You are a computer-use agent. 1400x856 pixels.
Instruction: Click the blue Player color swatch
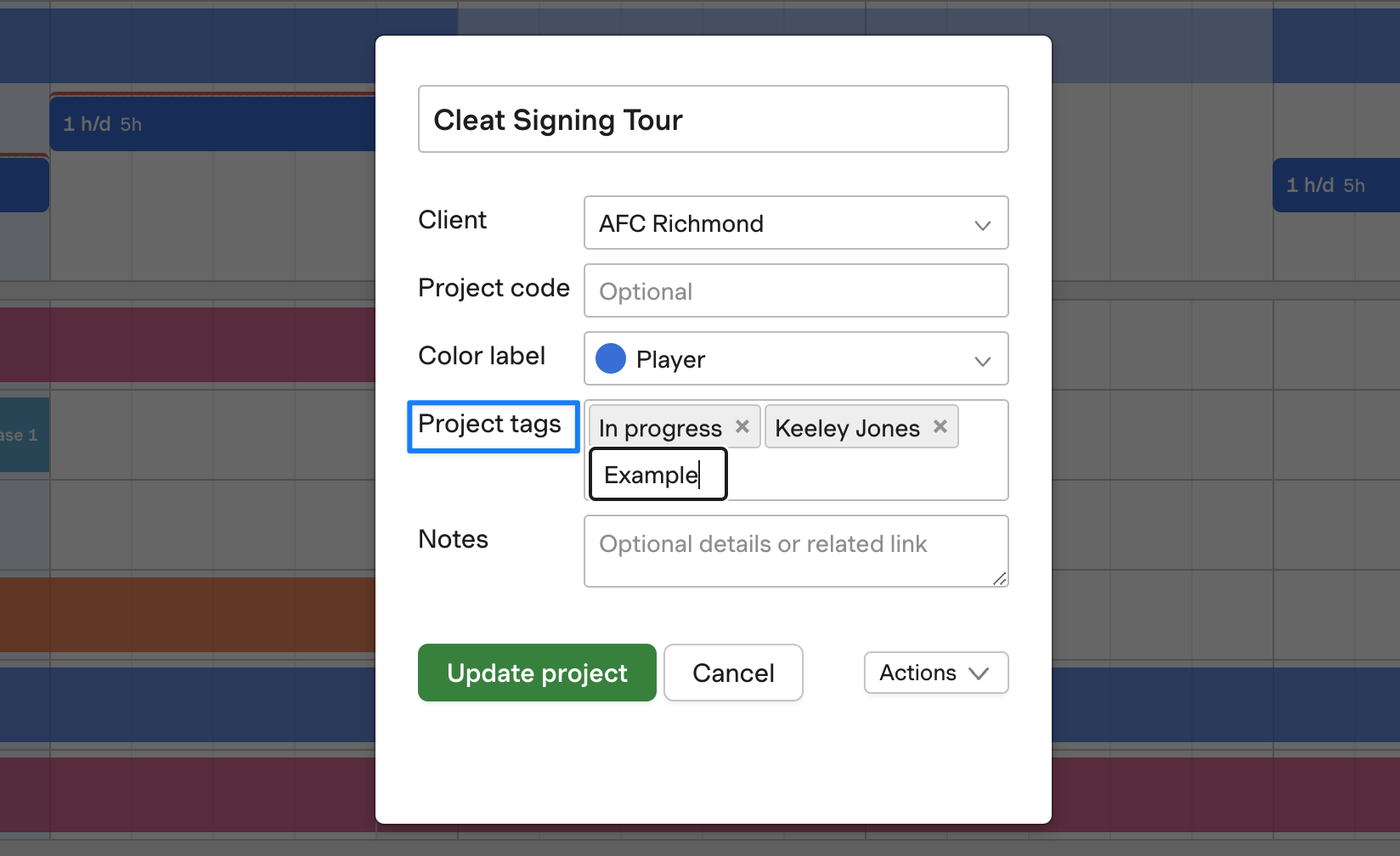(611, 358)
